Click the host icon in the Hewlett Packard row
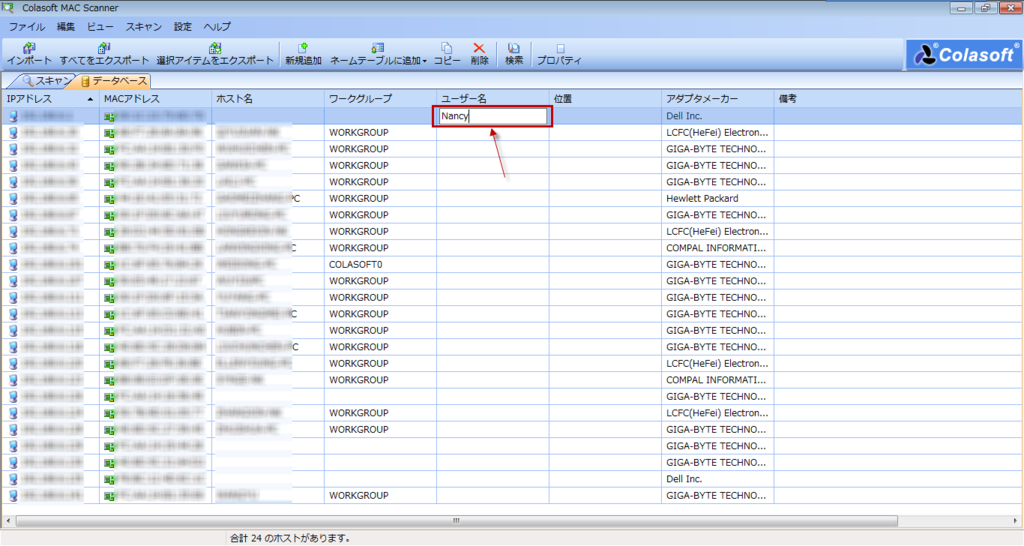Screen dimensions: 1024x546 tap(13, 199)
